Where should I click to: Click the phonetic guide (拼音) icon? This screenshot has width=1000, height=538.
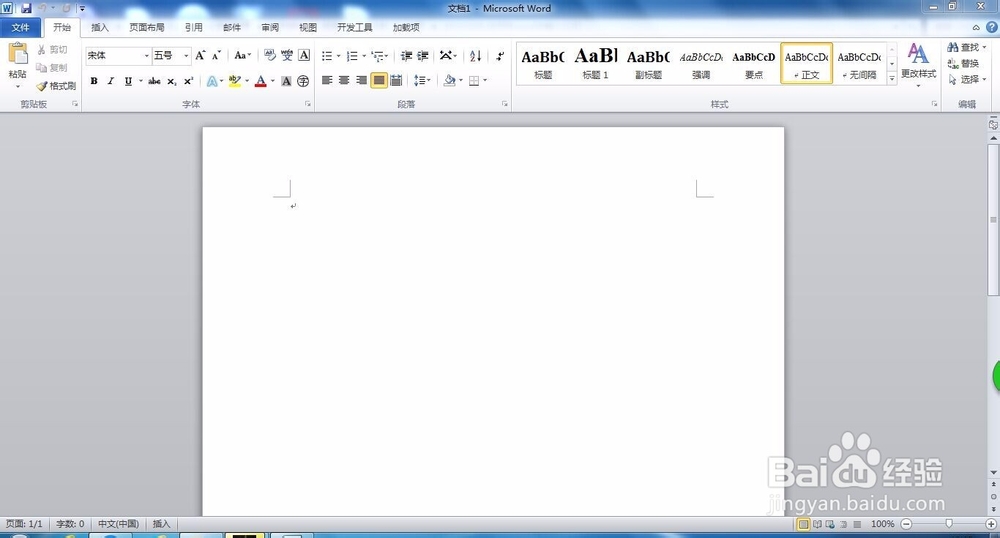pos(287,55)
